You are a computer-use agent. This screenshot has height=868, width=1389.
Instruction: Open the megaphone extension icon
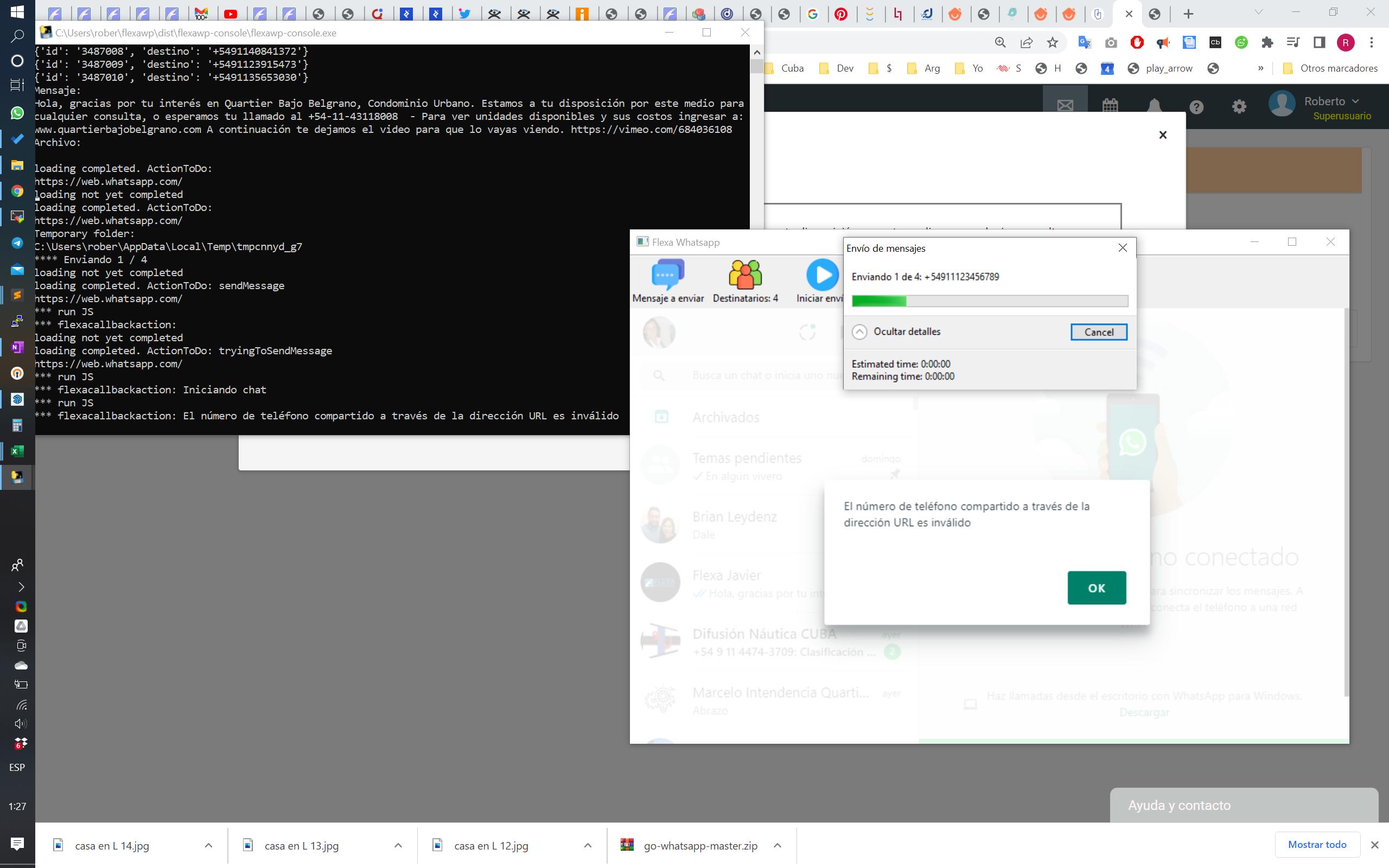1163,42
